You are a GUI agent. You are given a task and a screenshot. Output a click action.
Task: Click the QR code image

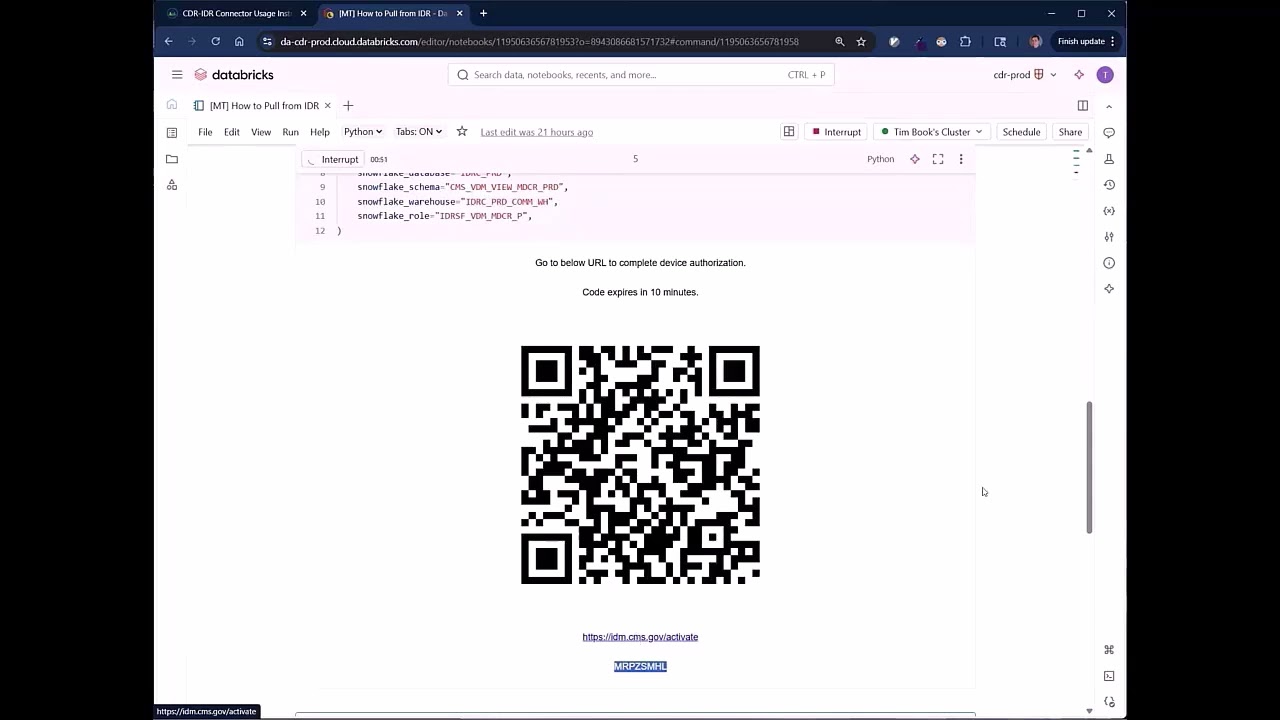640,465
